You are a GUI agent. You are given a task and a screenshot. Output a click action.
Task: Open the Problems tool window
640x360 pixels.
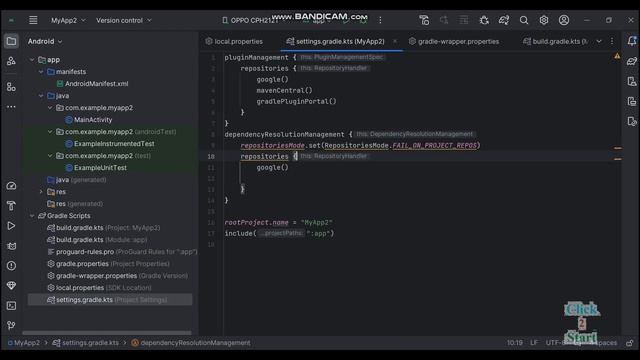click(11, 266)
